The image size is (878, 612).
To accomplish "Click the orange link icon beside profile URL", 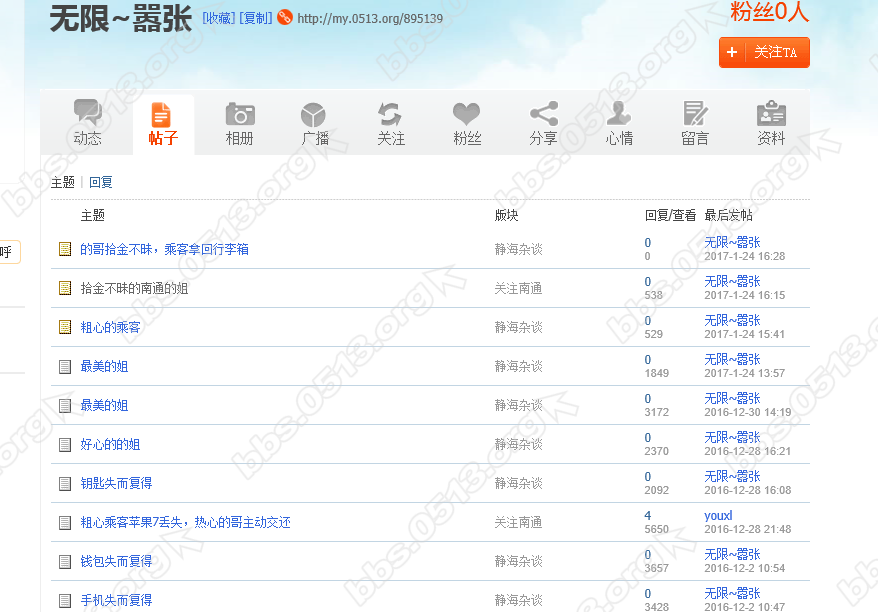I will click(x=285, y=18).
